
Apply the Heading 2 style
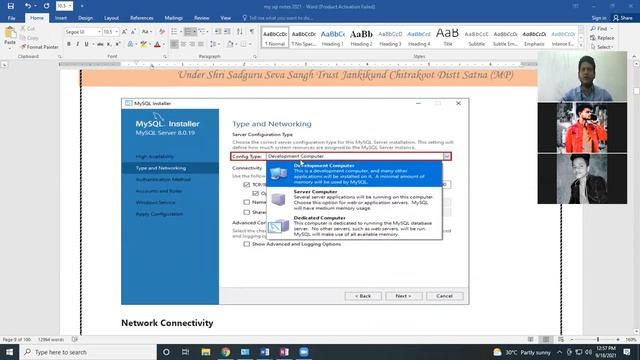(361, 38)
